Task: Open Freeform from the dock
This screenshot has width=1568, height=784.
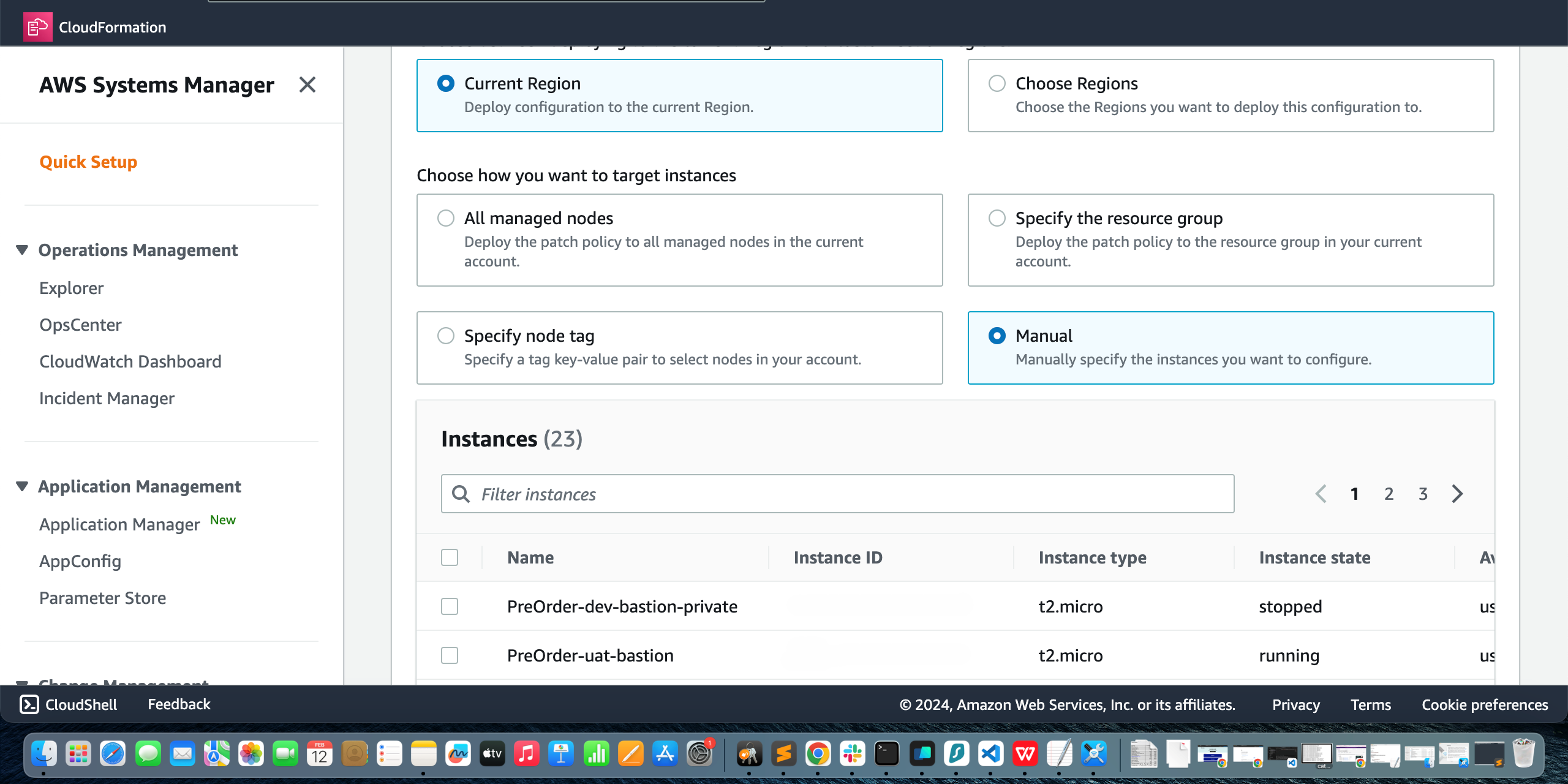Action: (x=458, y=753)
